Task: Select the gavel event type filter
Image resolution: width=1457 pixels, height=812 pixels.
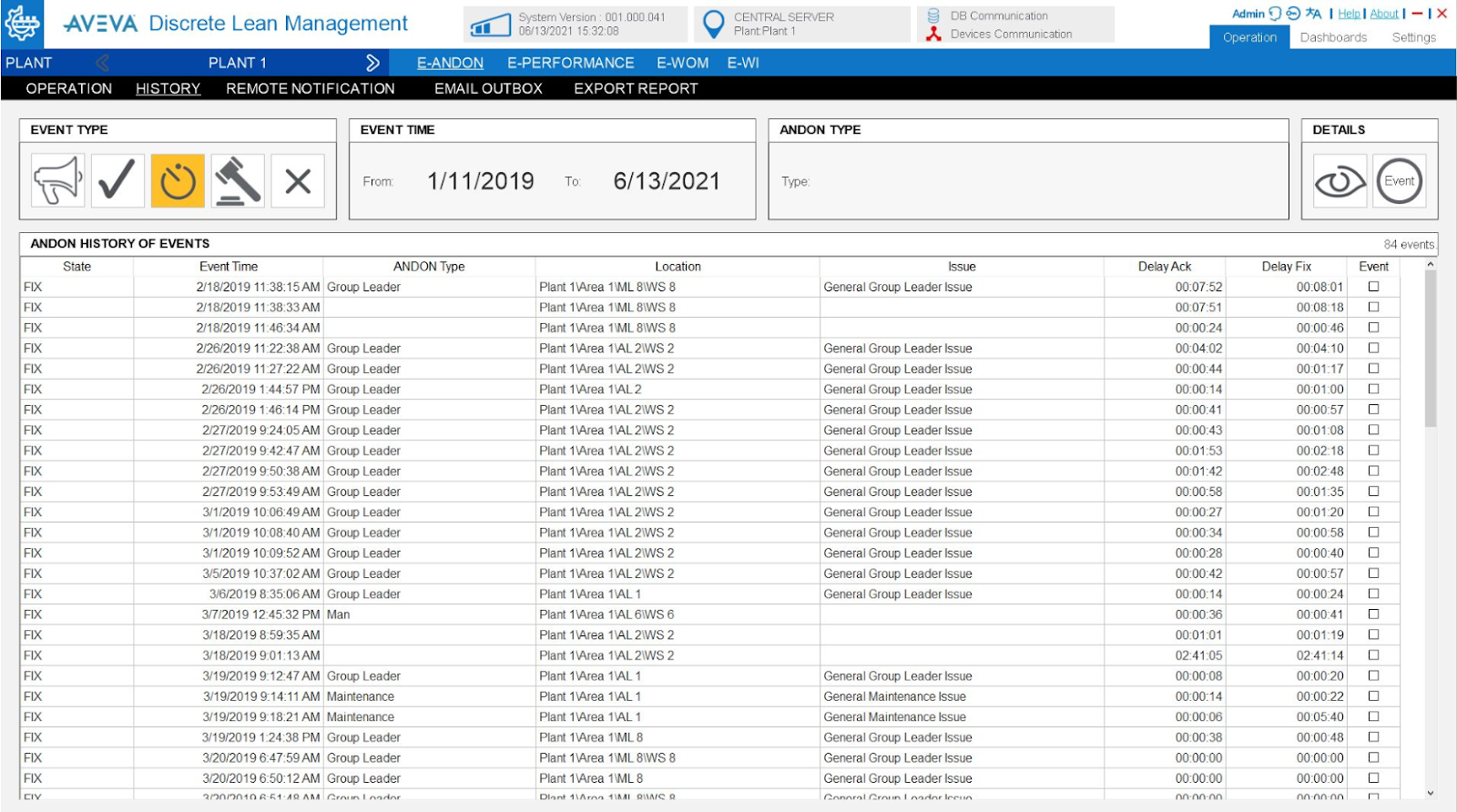Action: [x=238, y=181]
